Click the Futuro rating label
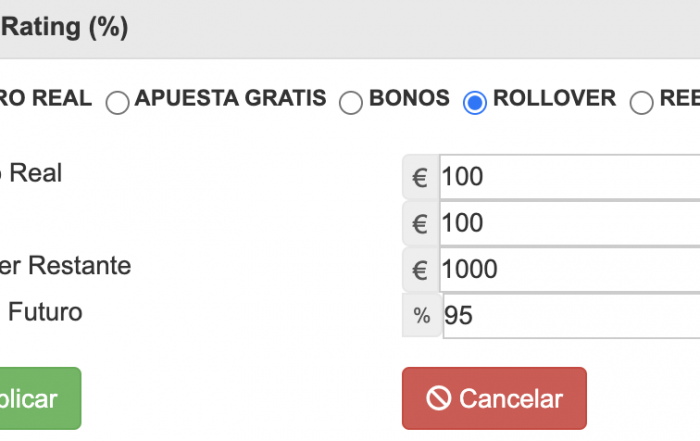This screenshot has width=700, height=441. (44, 312)
